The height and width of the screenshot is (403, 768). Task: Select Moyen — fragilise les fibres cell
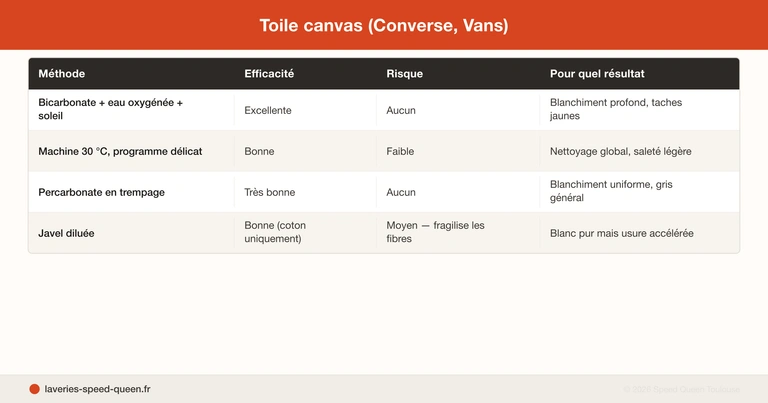click(x=435, y=233)
